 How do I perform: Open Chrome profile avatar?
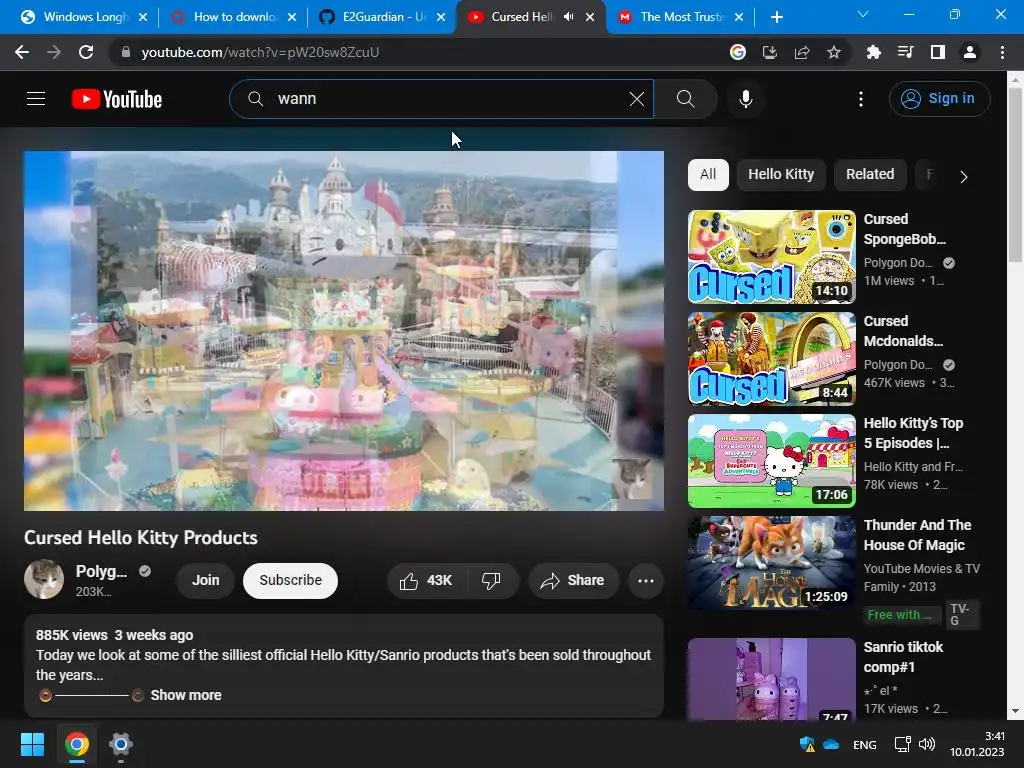click(x=970, y=52)
